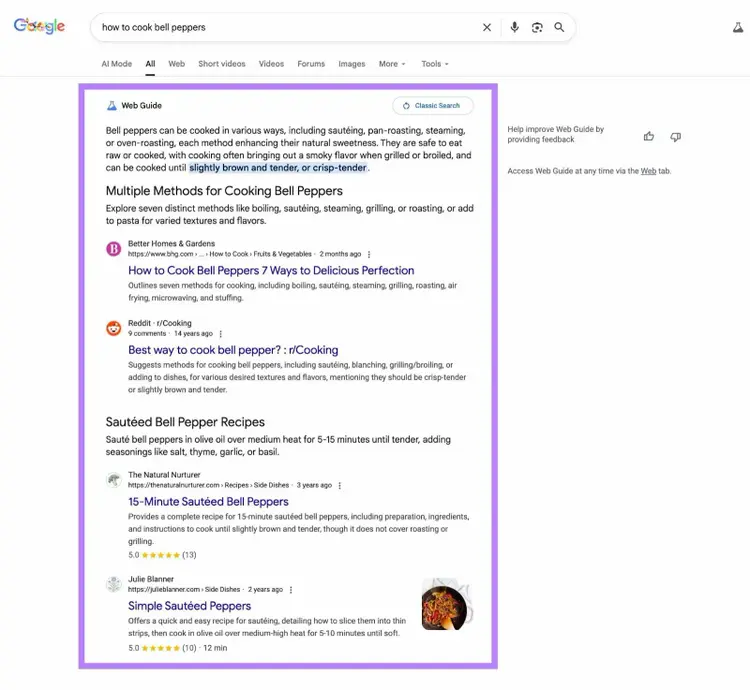750x690 pixels.
Task: Open more options for Natural Nurturer result
Action: point(340,485)
